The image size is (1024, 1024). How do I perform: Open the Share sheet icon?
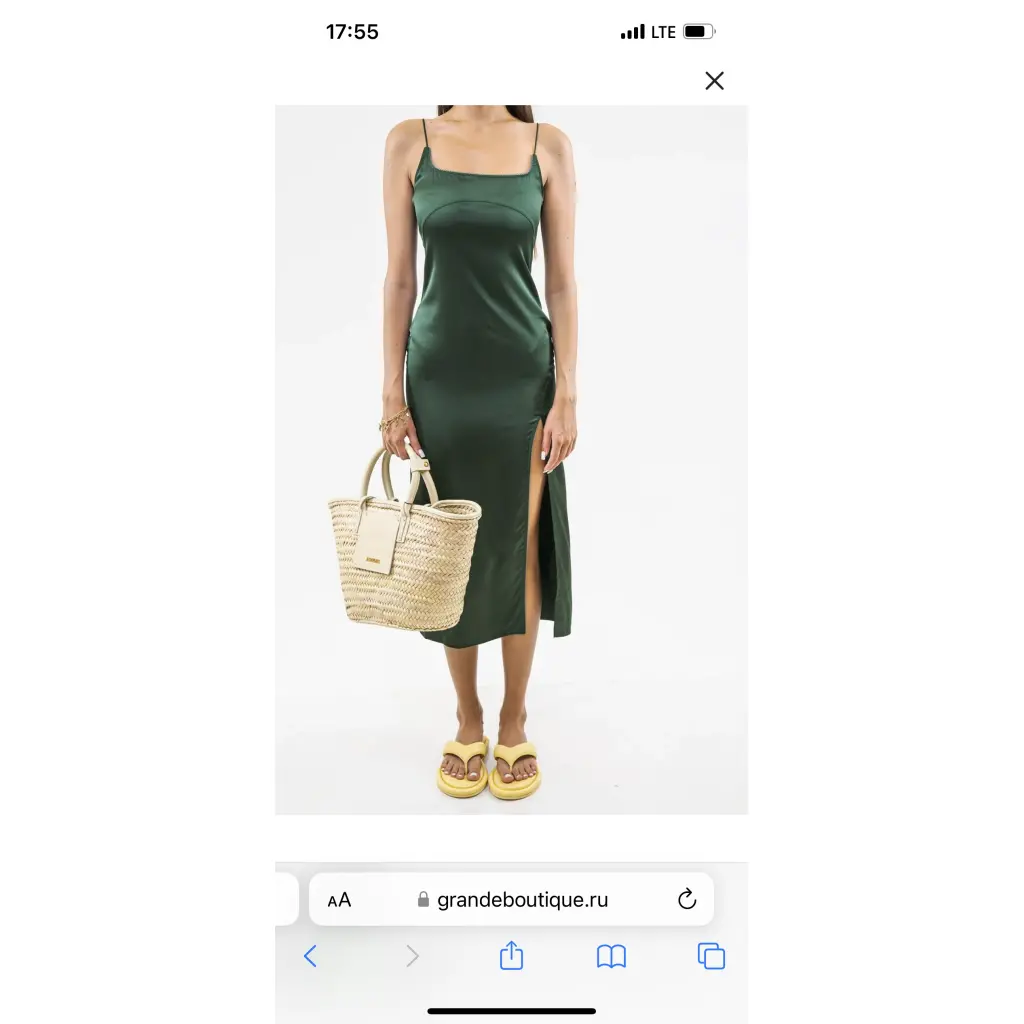[511, 955]
